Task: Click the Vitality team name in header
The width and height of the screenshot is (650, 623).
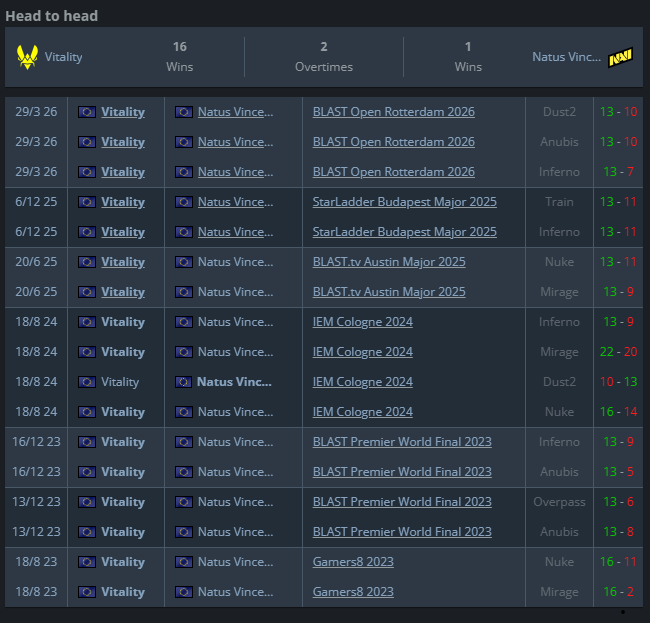Action: click(63, 57)
